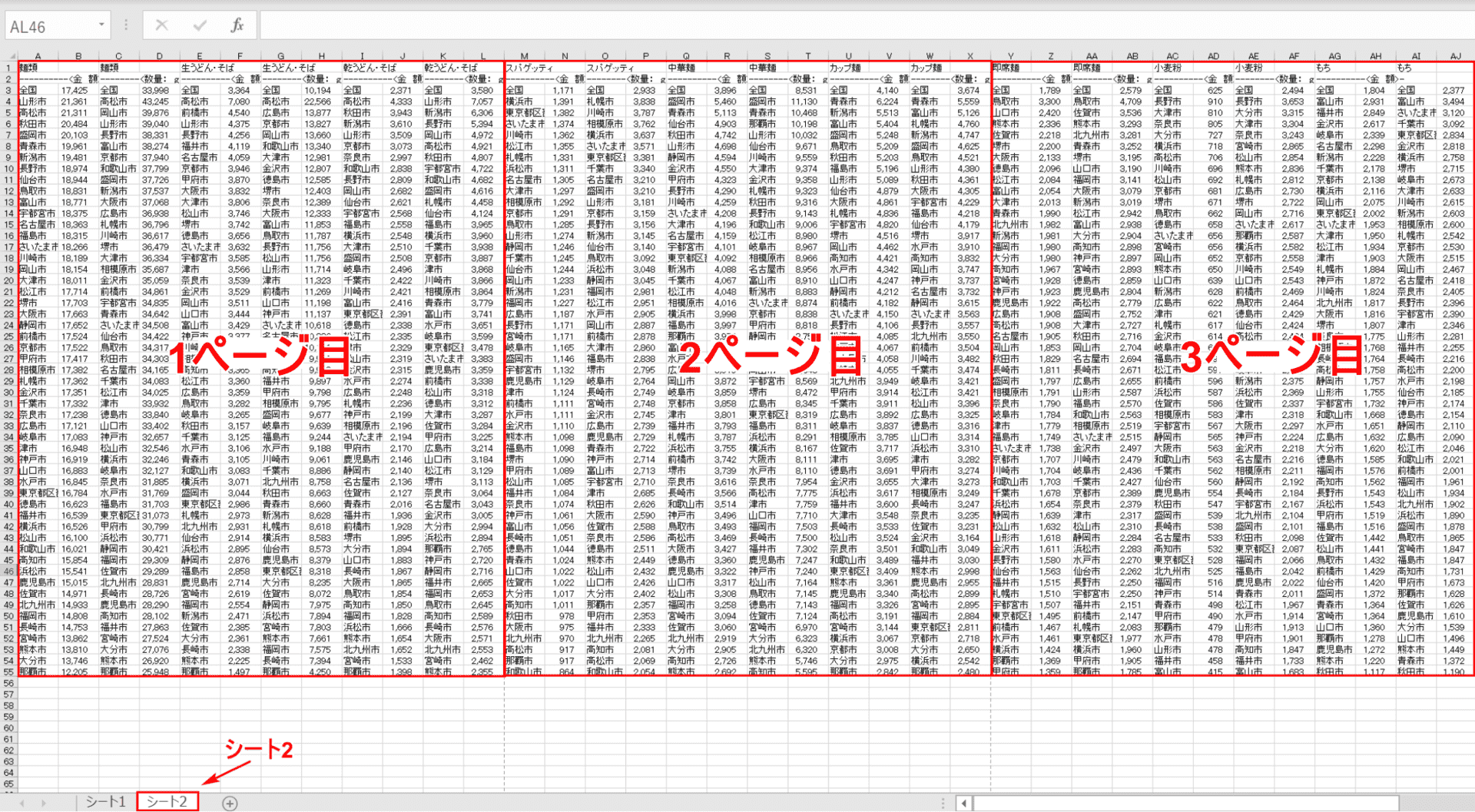This screenshot has width=1475, height=812.
Task: Select column A header
Action: coord(38,56)
